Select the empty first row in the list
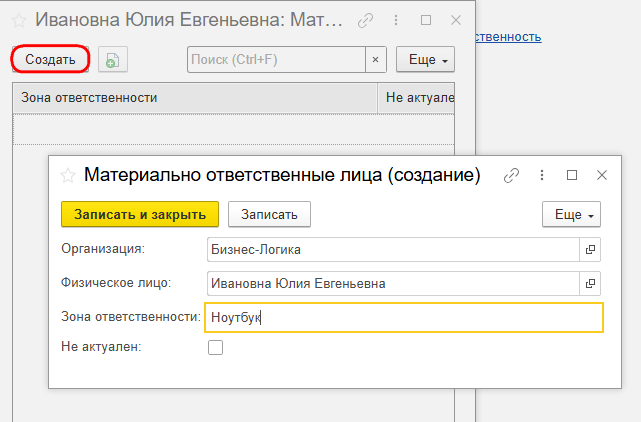The image size is (641, 422). click(x=233, y=129)
